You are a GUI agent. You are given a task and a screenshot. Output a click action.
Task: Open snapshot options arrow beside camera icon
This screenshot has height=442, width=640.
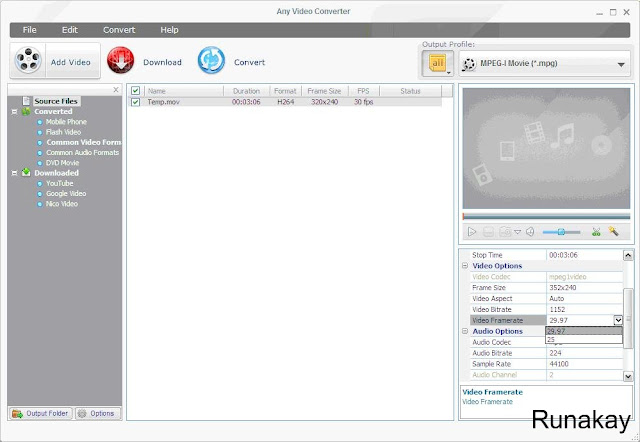[518, 232]
